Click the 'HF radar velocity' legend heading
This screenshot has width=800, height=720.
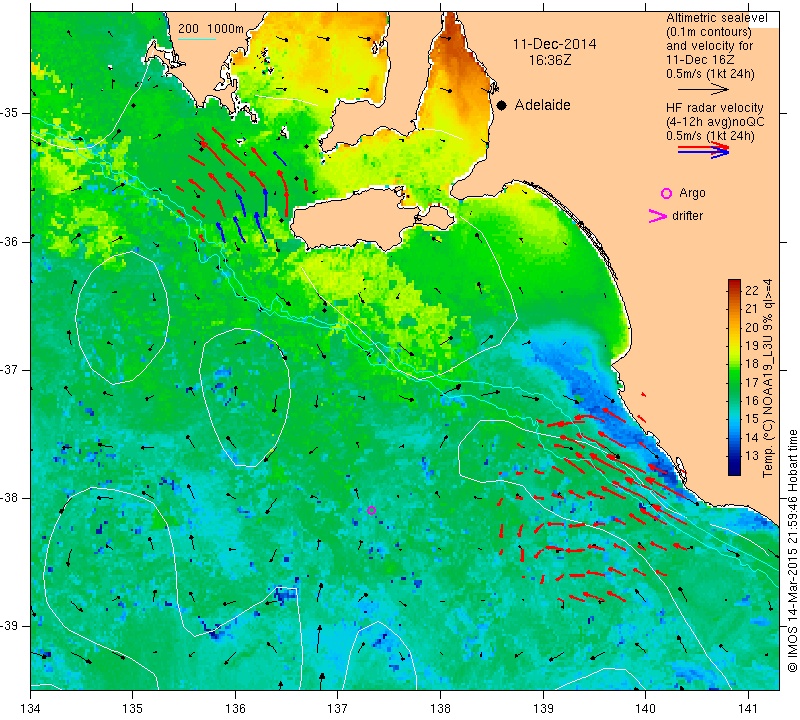714,108
